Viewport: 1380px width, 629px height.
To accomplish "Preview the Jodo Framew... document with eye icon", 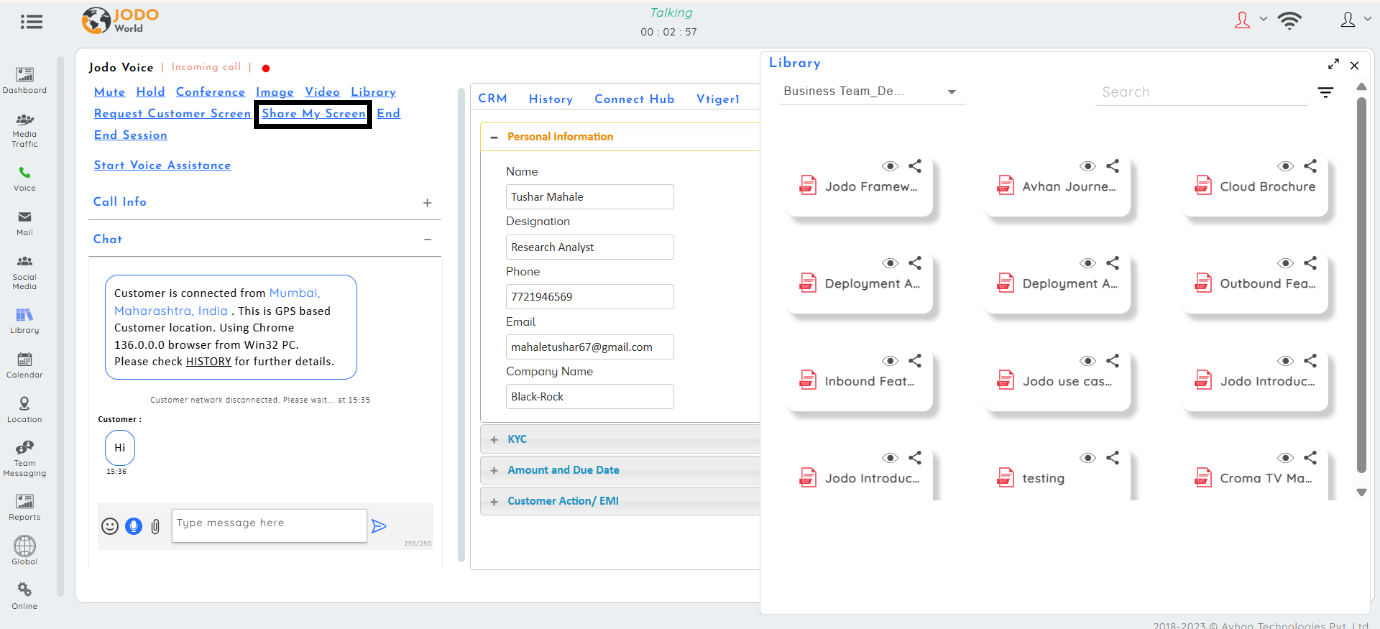I will [890, 166].
